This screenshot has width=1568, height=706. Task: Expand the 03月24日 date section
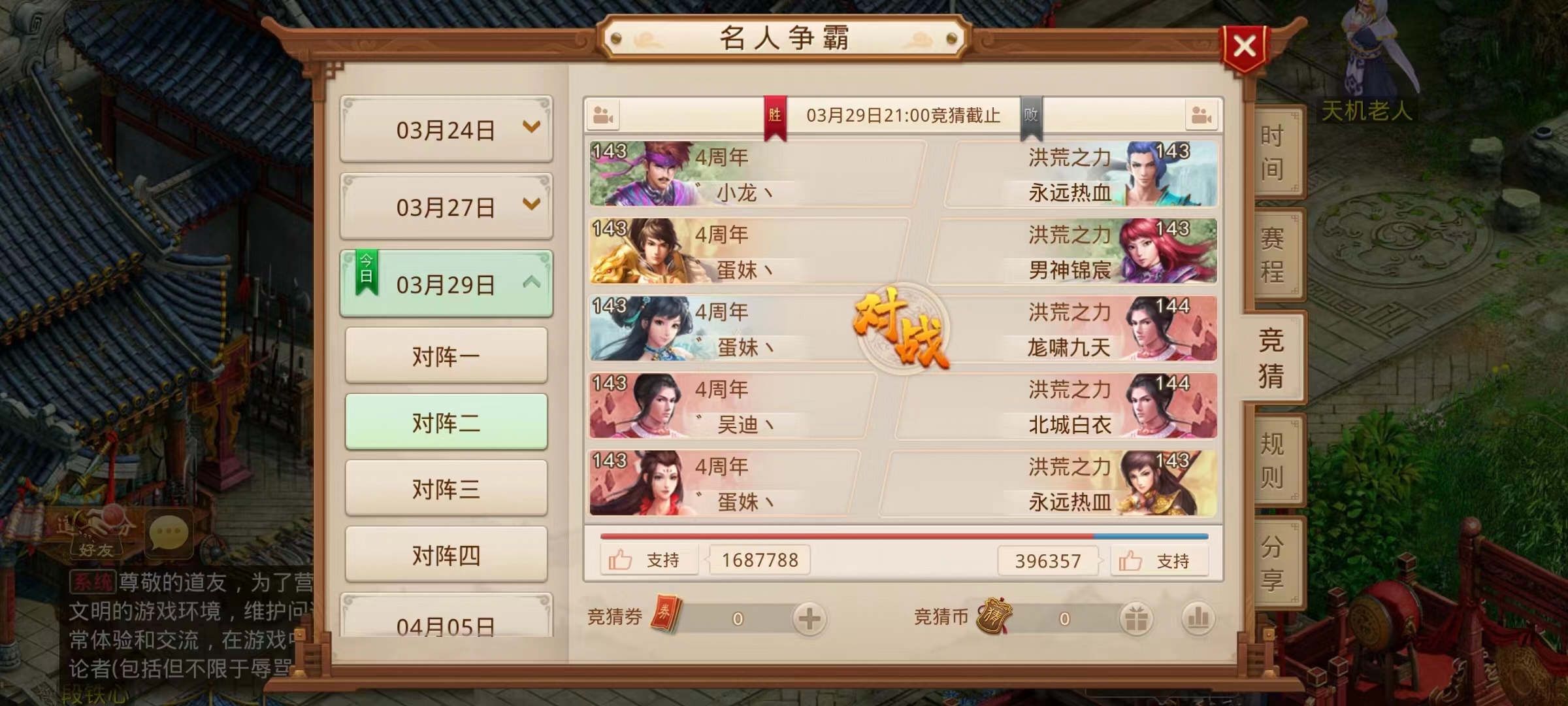[x=446, y=129]
